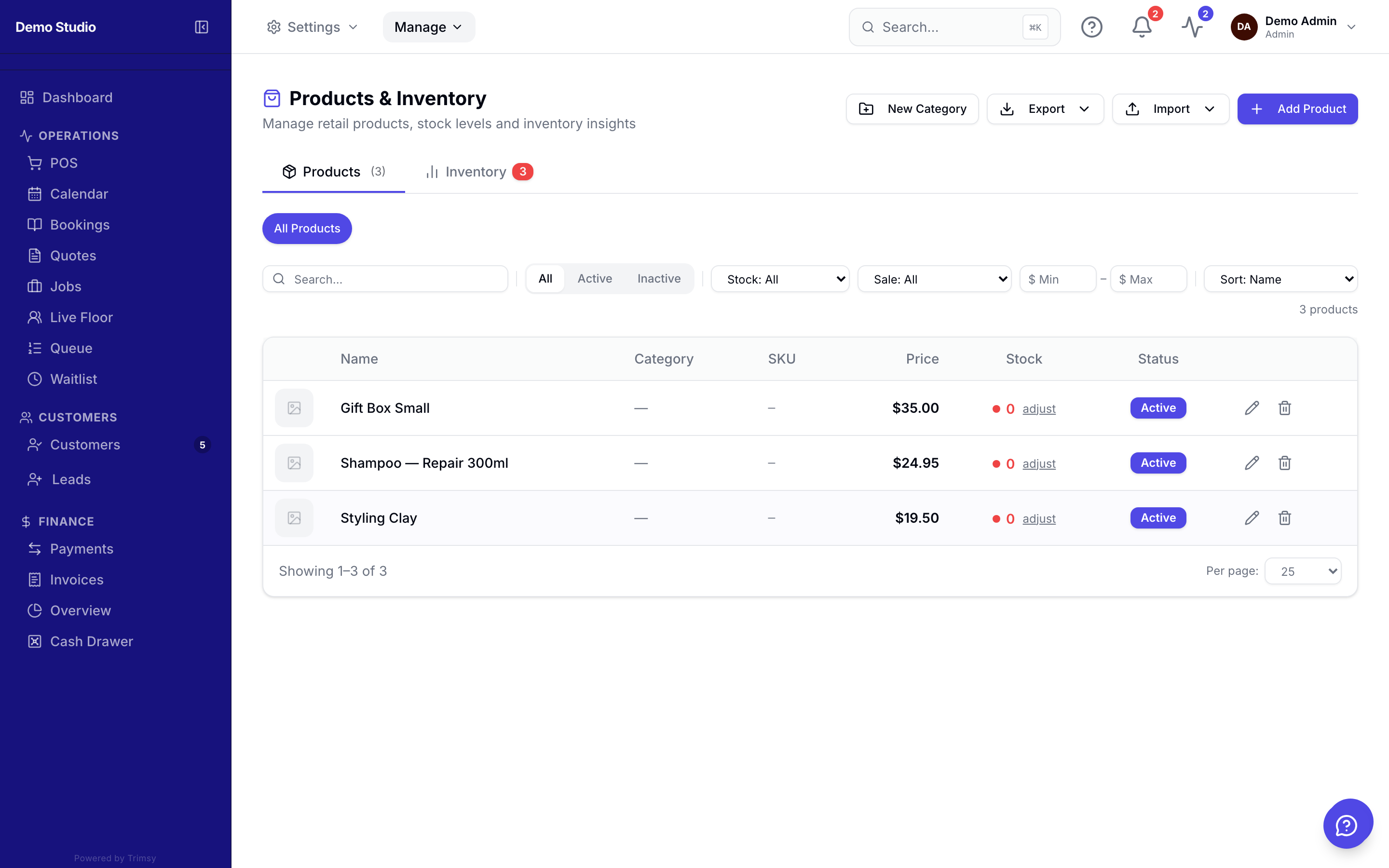Open the Stock: All filter dropdown
This screenshot has height=868, width=1389.
point(779,279)
